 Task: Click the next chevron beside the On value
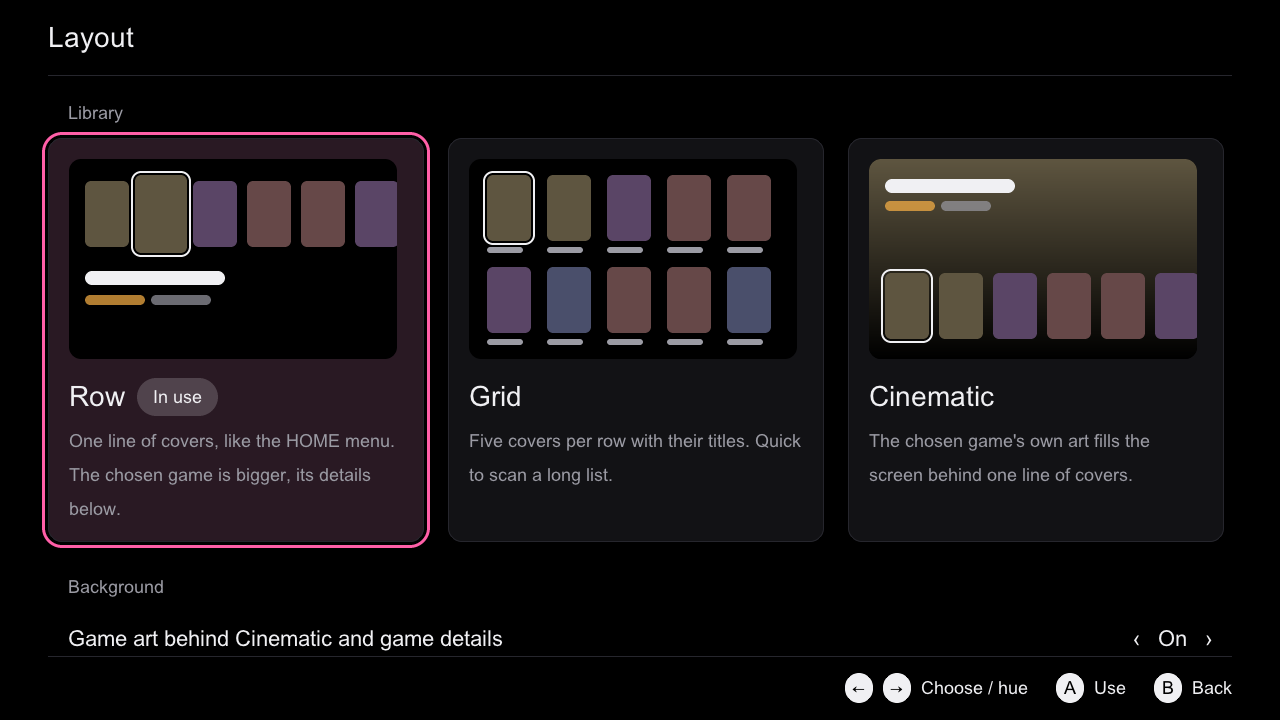tap(1209, 640)
